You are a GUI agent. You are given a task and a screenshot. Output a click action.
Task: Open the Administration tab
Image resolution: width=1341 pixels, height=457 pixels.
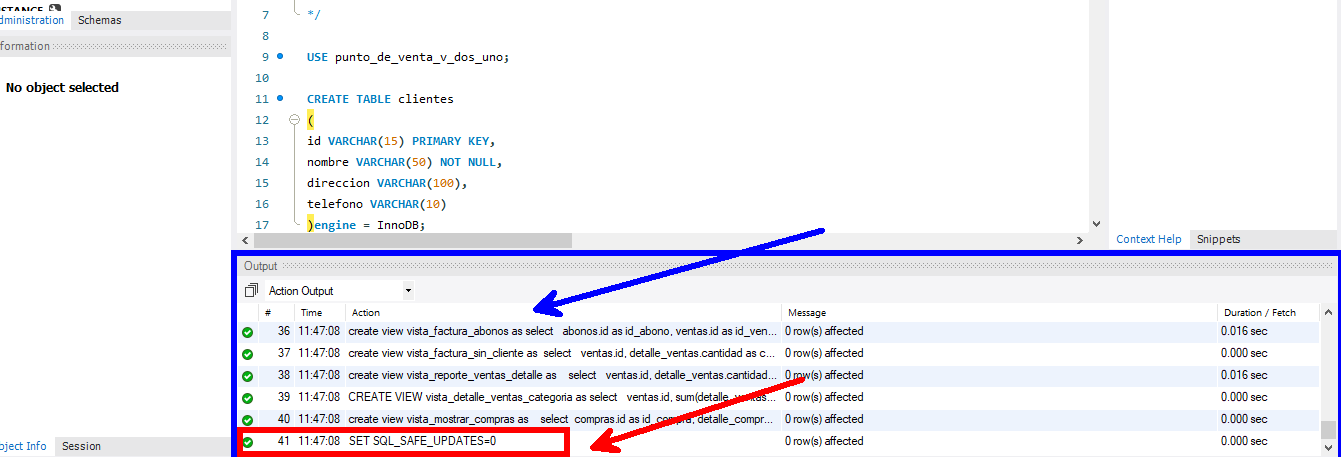pyautogui.click(x=32, y=20)
